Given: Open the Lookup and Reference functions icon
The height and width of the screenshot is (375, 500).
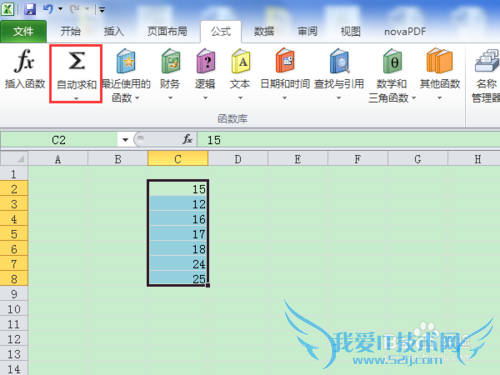Looking at the screenshot, I should [x=339, y=61].
